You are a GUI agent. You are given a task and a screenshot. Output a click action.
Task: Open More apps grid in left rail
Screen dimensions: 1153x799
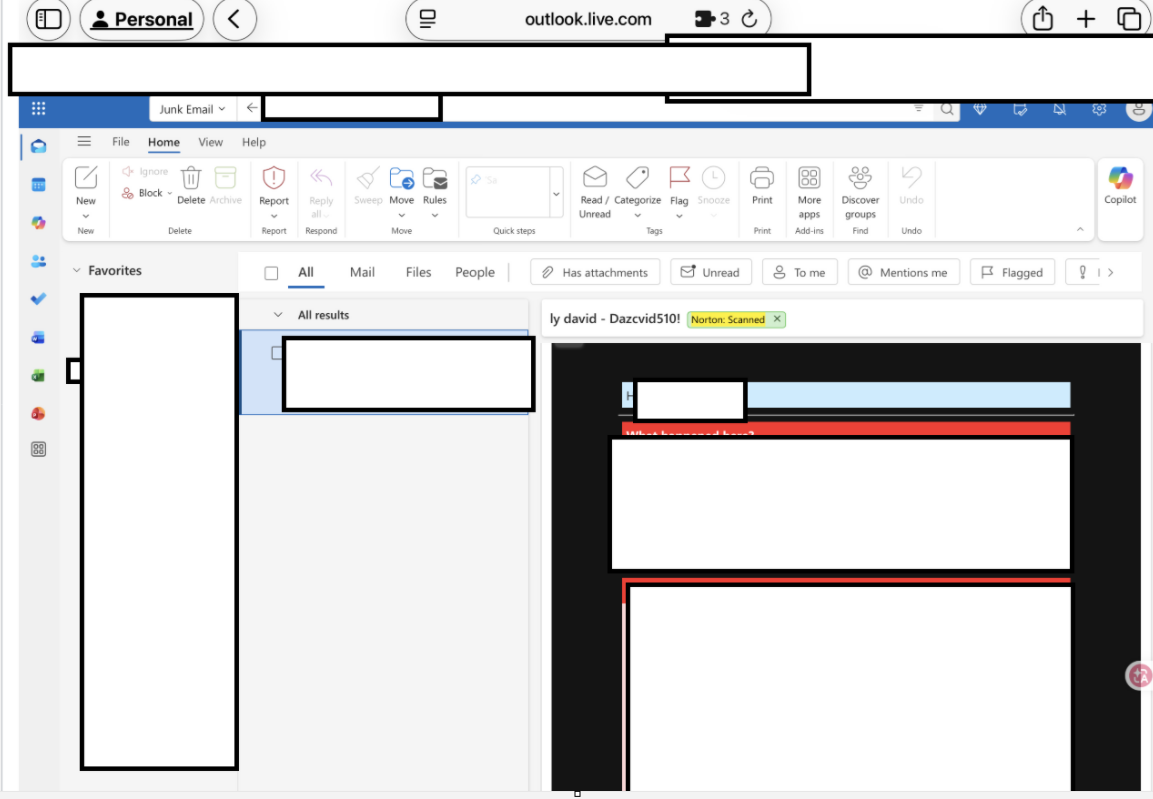tap(38, 449)
